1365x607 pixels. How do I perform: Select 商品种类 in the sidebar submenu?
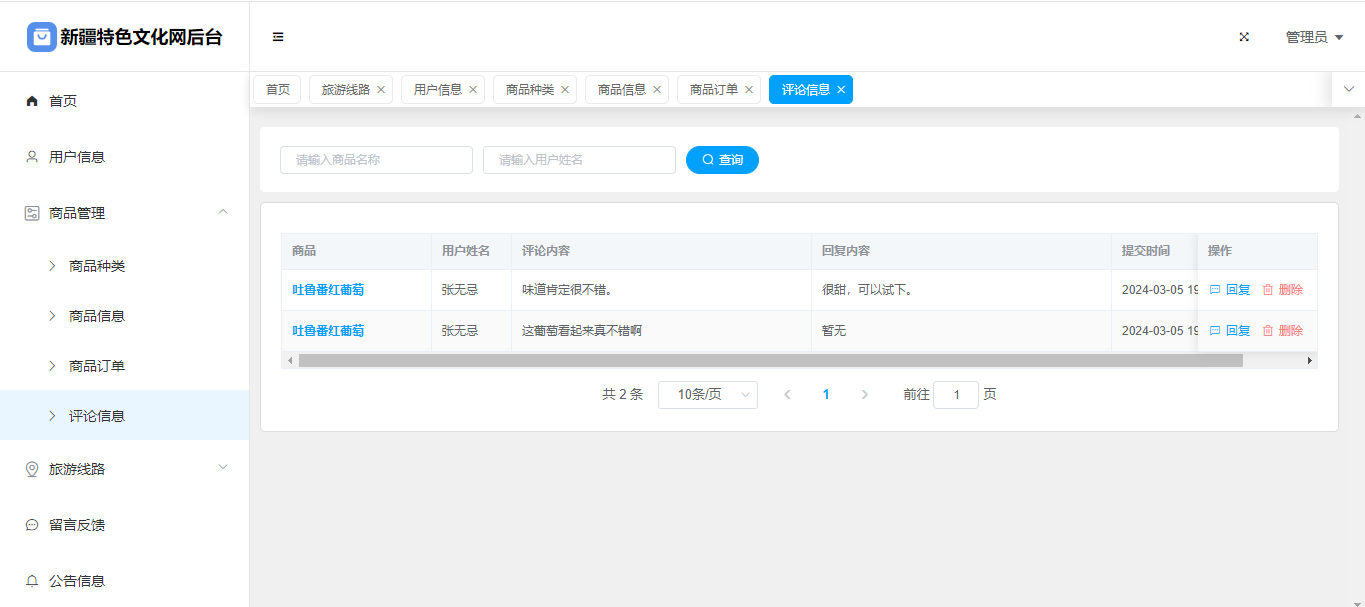point(97,266)
